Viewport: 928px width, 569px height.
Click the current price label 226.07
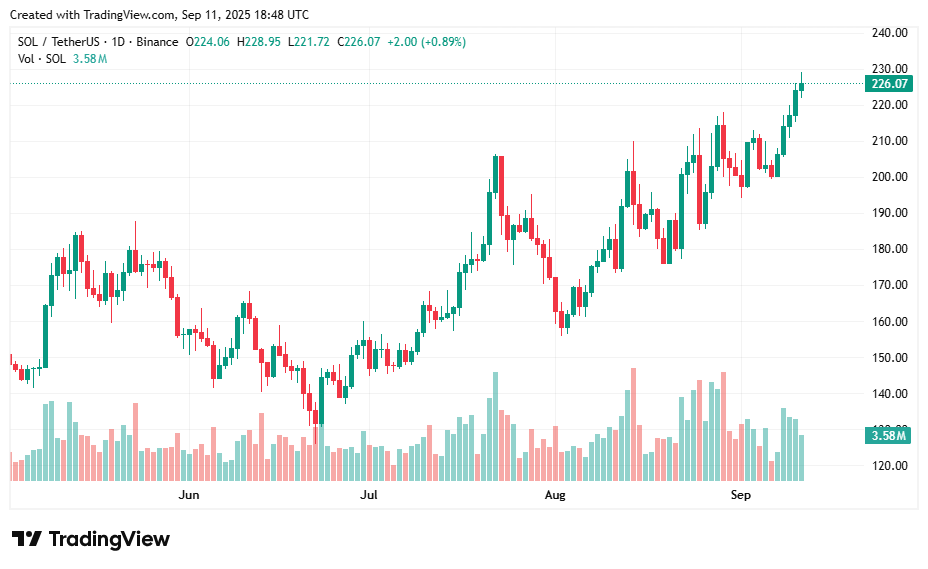[889, 84]
